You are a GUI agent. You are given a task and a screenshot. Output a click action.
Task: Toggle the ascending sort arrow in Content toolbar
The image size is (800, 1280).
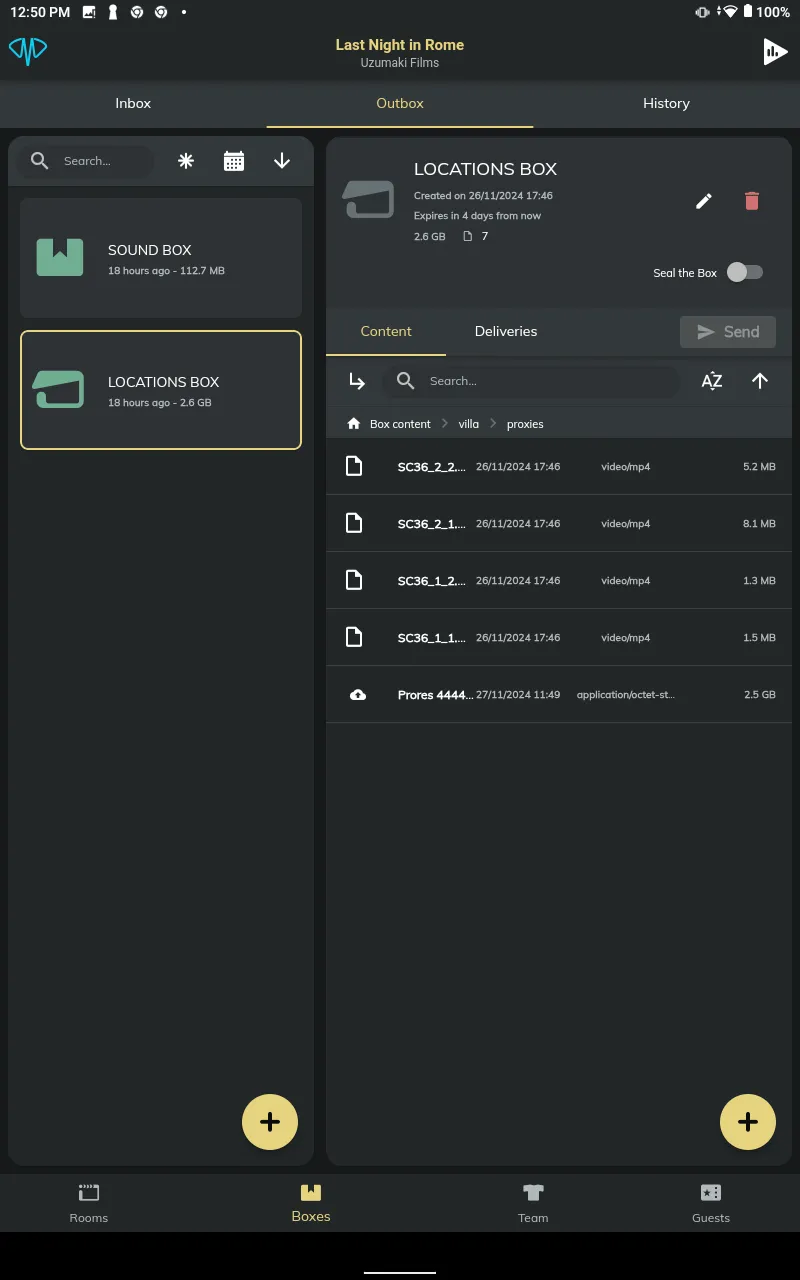[x=760, y=381]
